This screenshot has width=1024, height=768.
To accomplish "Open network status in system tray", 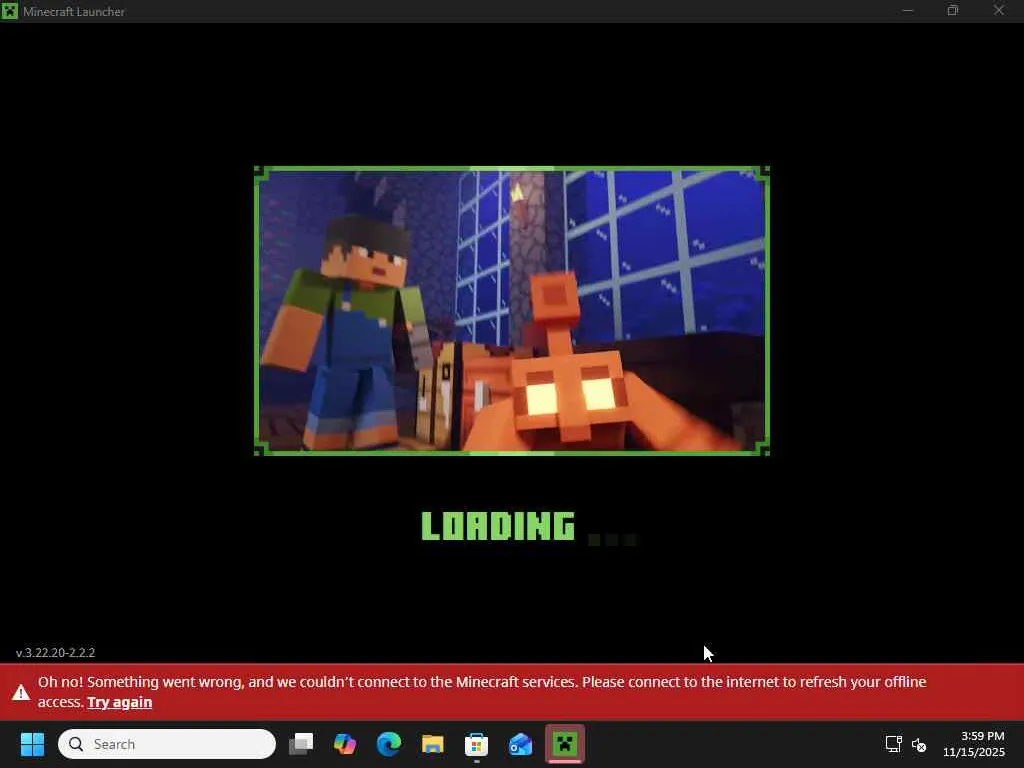I will point(893,744).
